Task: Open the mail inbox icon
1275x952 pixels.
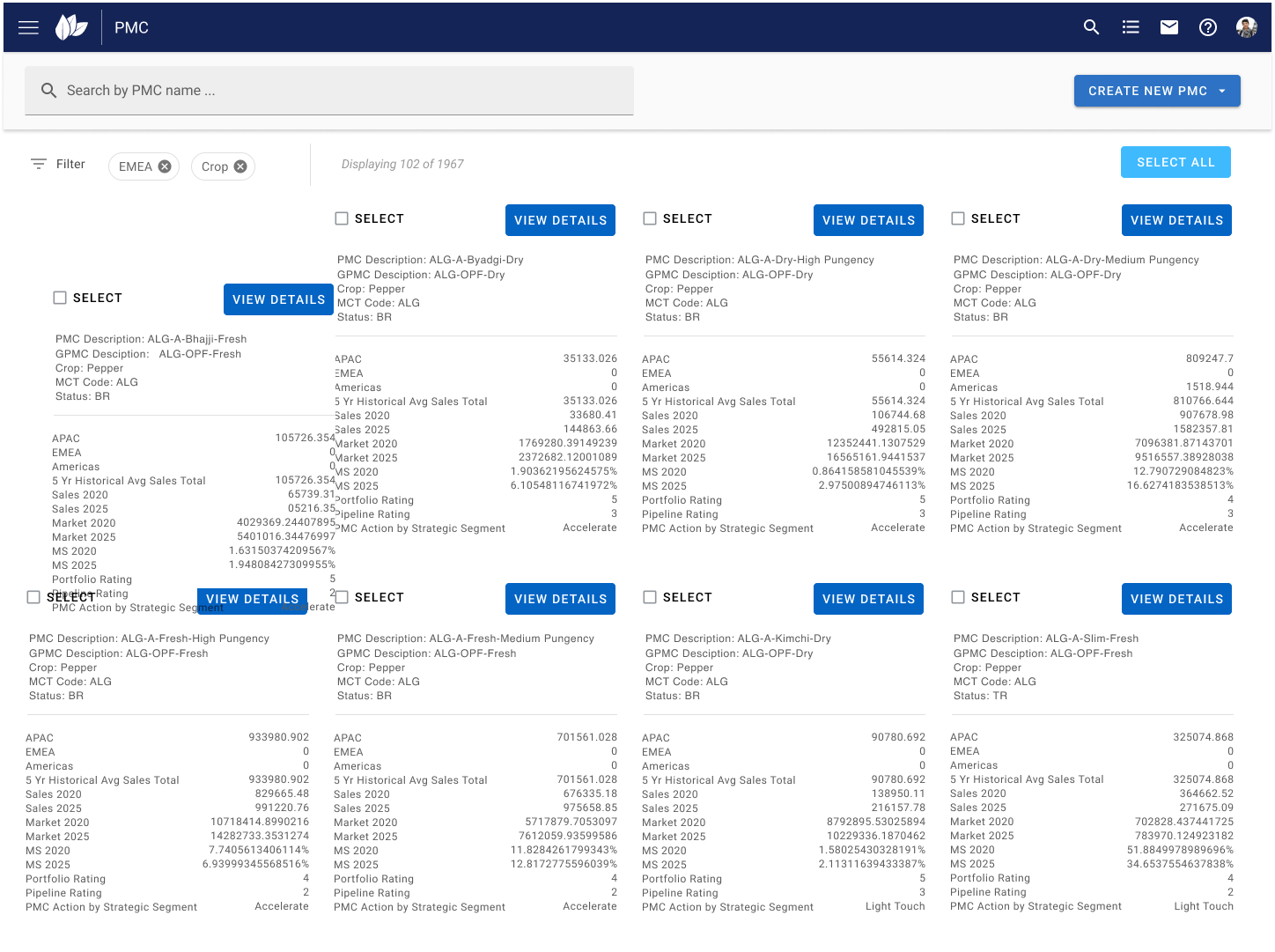Action: coord(1169,27)
